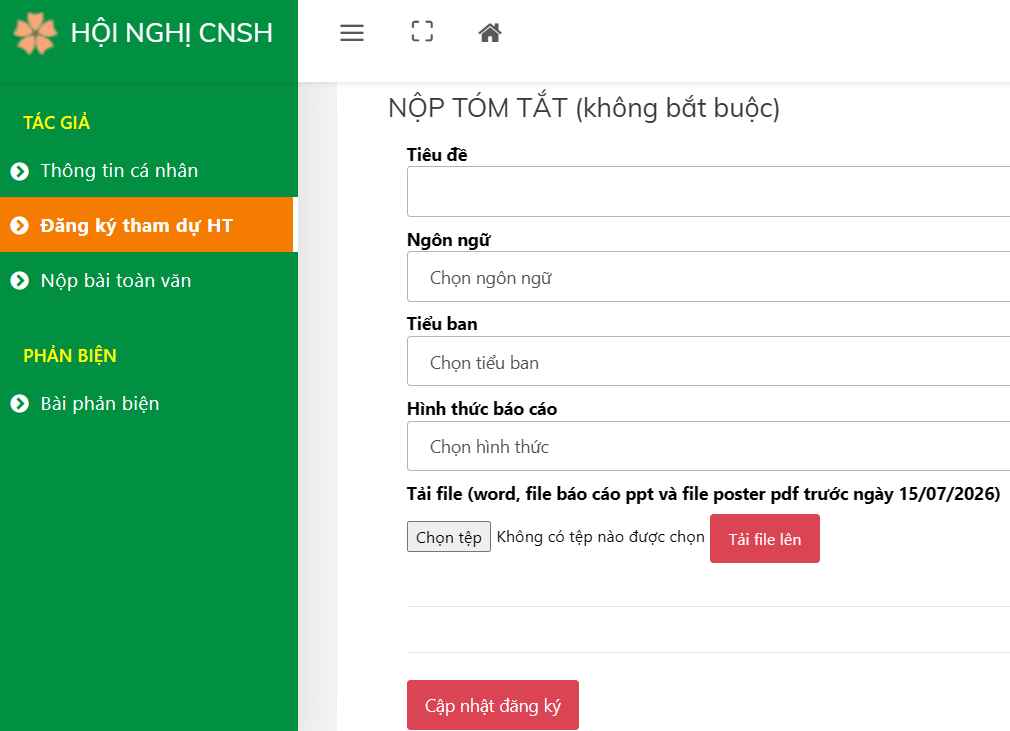This screenshot has height=731, width=1010.
Task: Click arrow icon beside Đăng ký tham dự HT
Action: click(x=19, y=226)
